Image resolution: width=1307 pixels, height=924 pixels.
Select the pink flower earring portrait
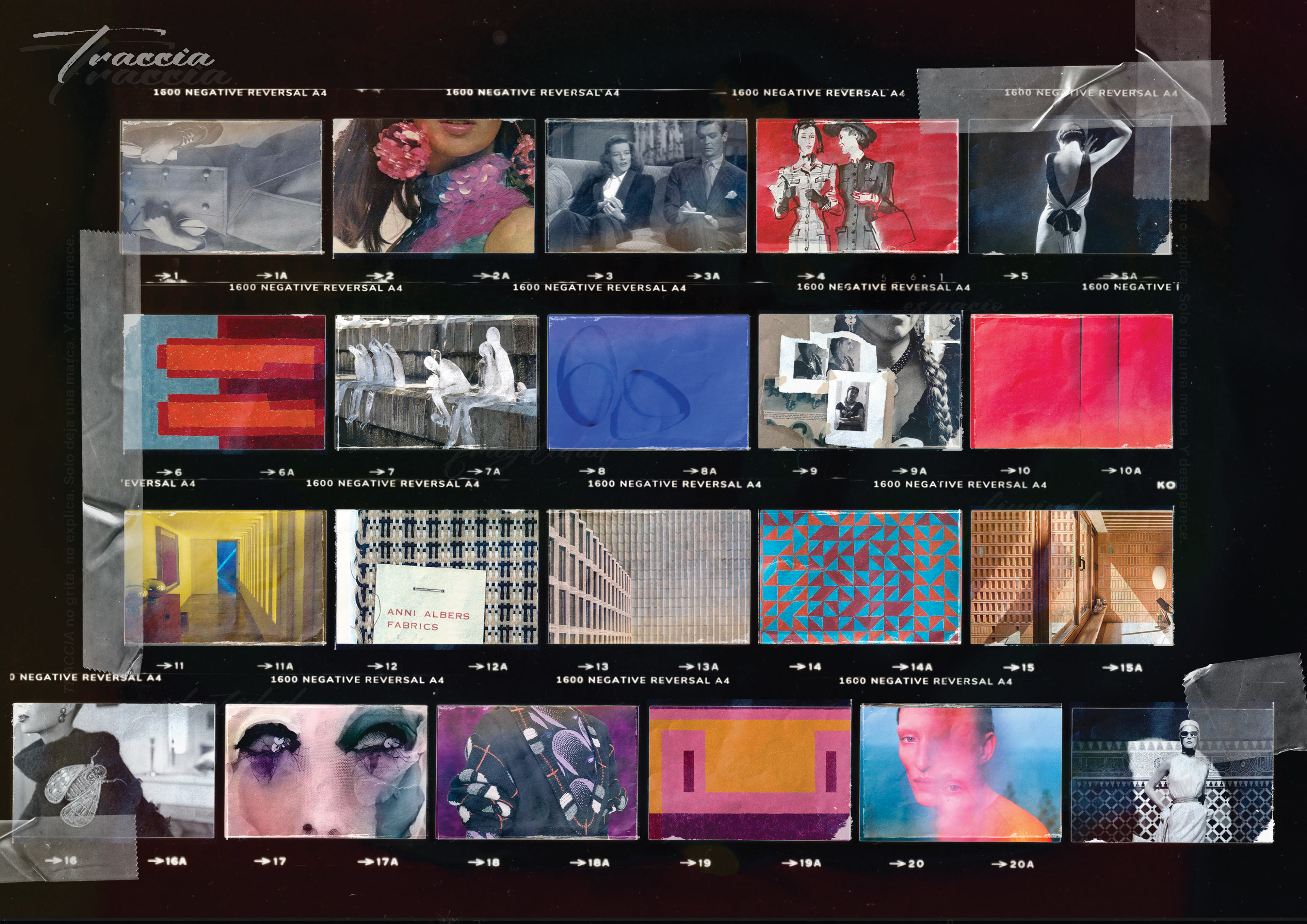click(434, 186)
